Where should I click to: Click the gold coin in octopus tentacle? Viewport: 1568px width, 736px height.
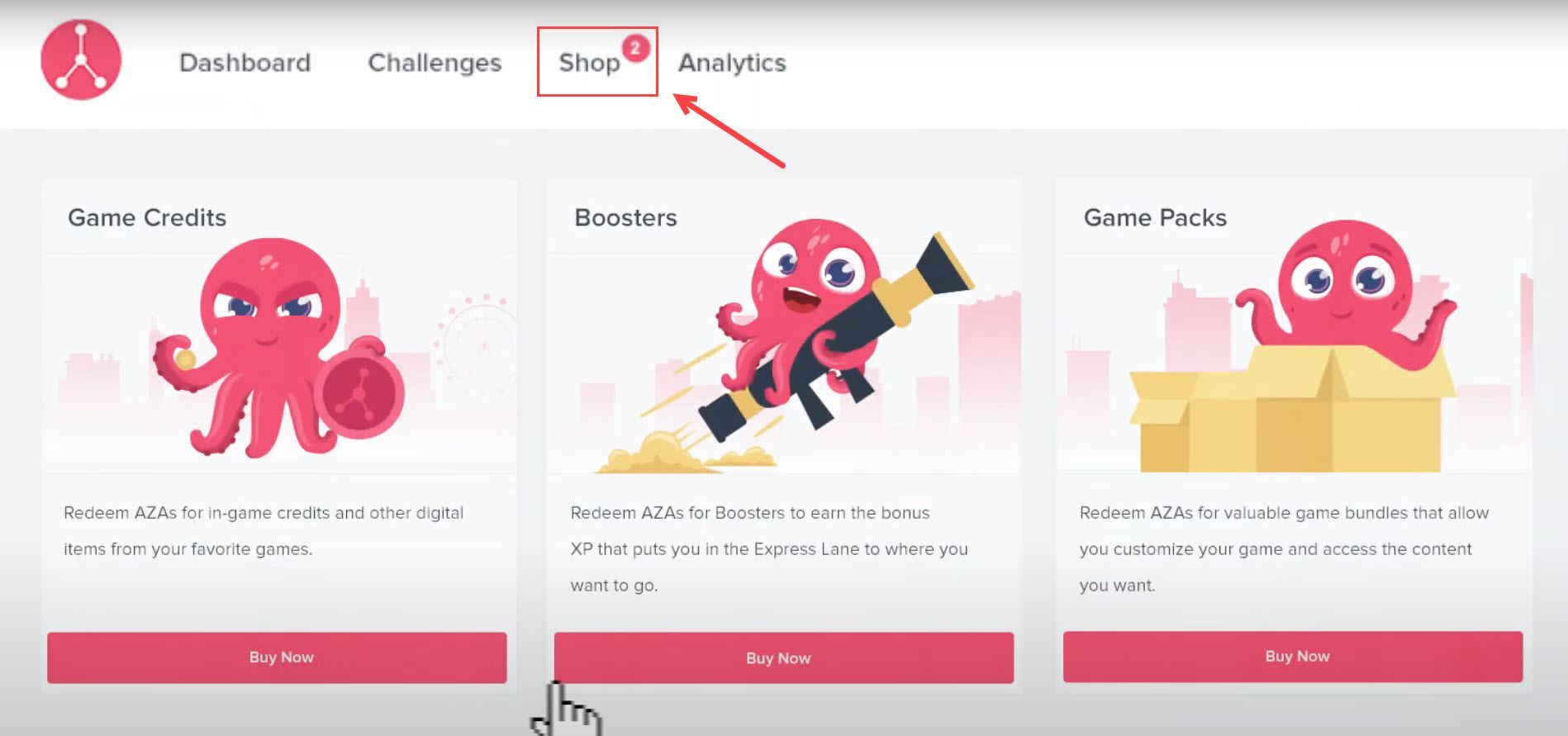[x=185, y=359]
